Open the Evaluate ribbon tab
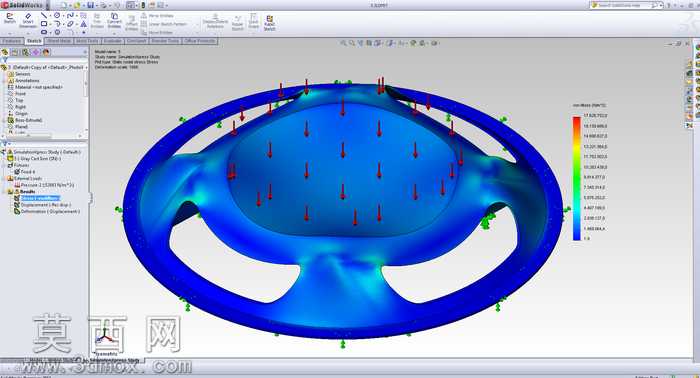The image size is (700, 378). [112, 41]
